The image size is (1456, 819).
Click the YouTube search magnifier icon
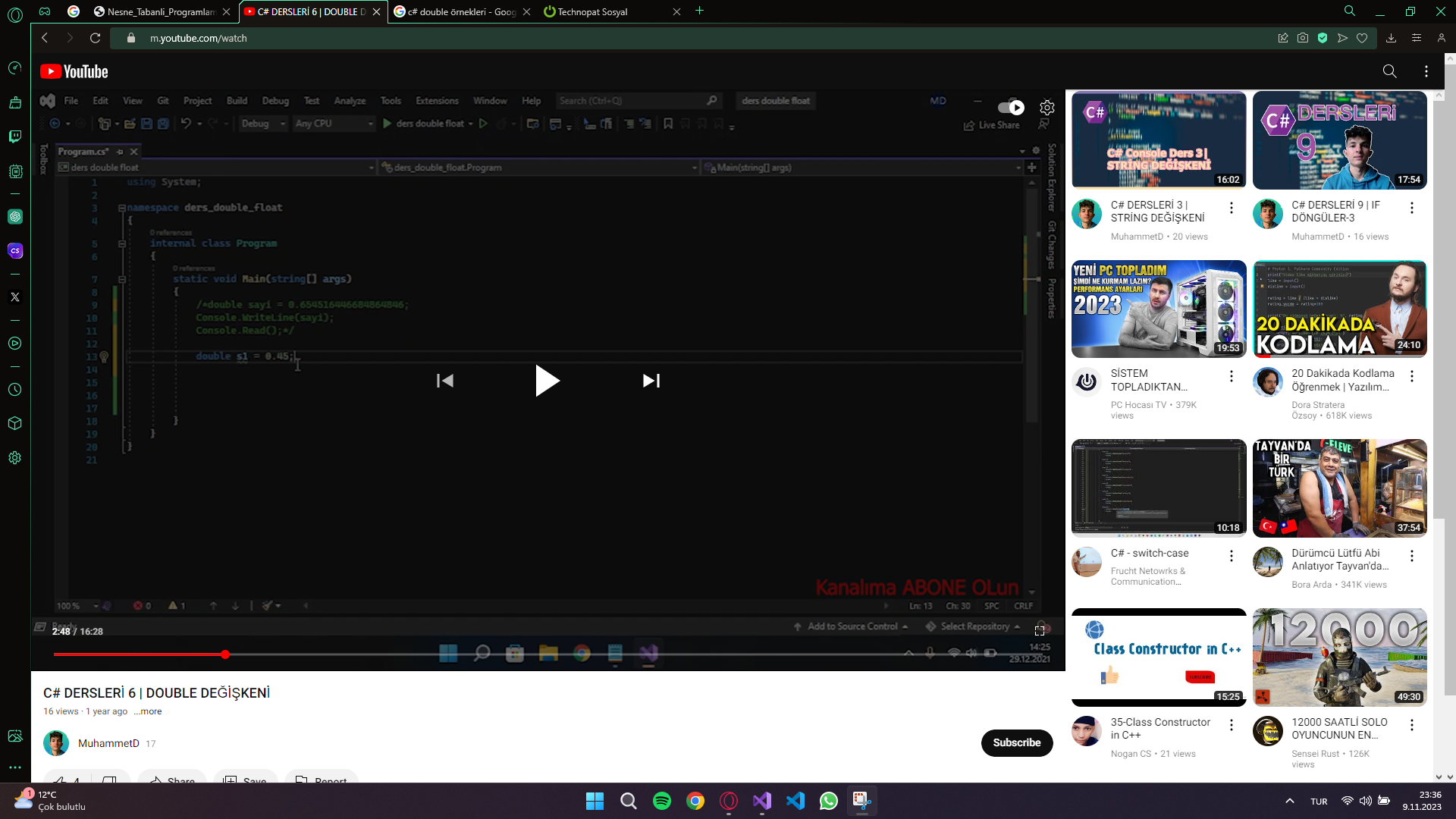[x=1389, y=71]
